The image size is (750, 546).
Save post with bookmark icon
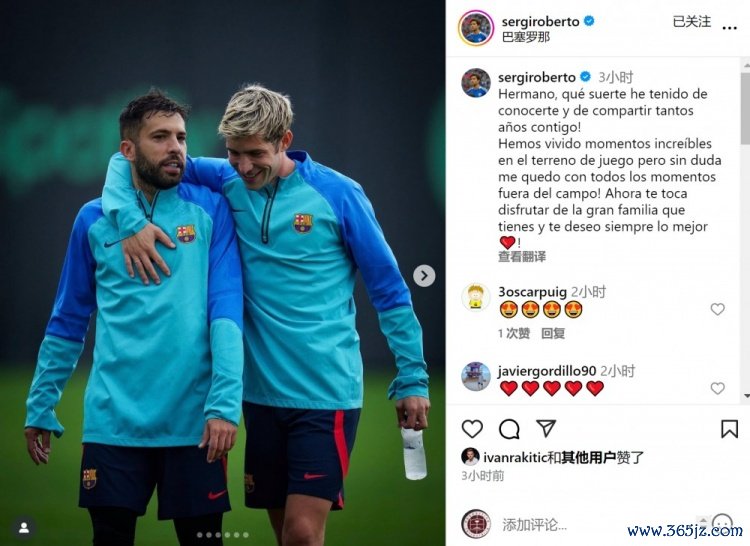tap(729, 429)
